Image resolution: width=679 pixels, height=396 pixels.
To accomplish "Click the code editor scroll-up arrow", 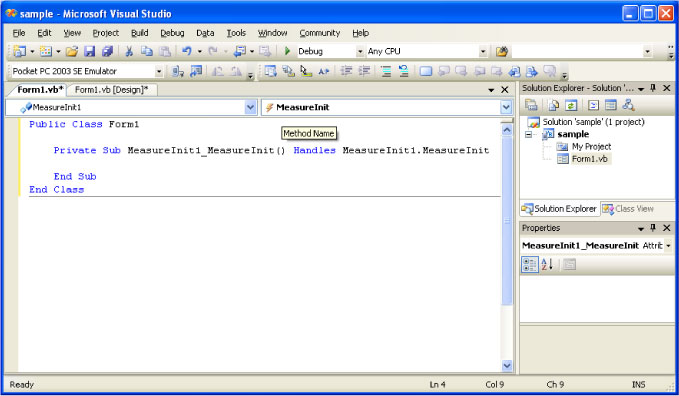I will pyautogui.click(x=507, y=130).
